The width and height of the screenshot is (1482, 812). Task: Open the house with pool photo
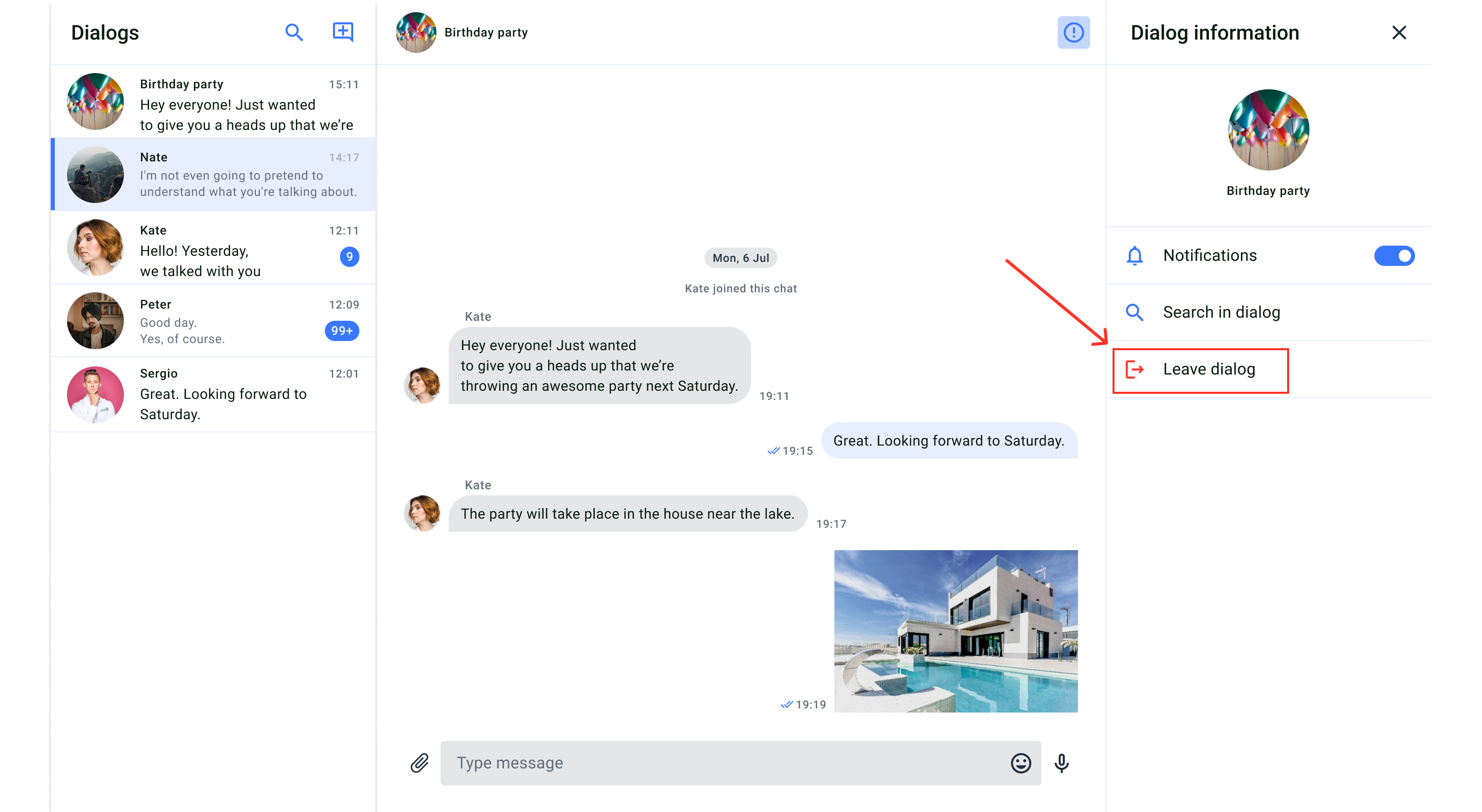coord(956,631)
